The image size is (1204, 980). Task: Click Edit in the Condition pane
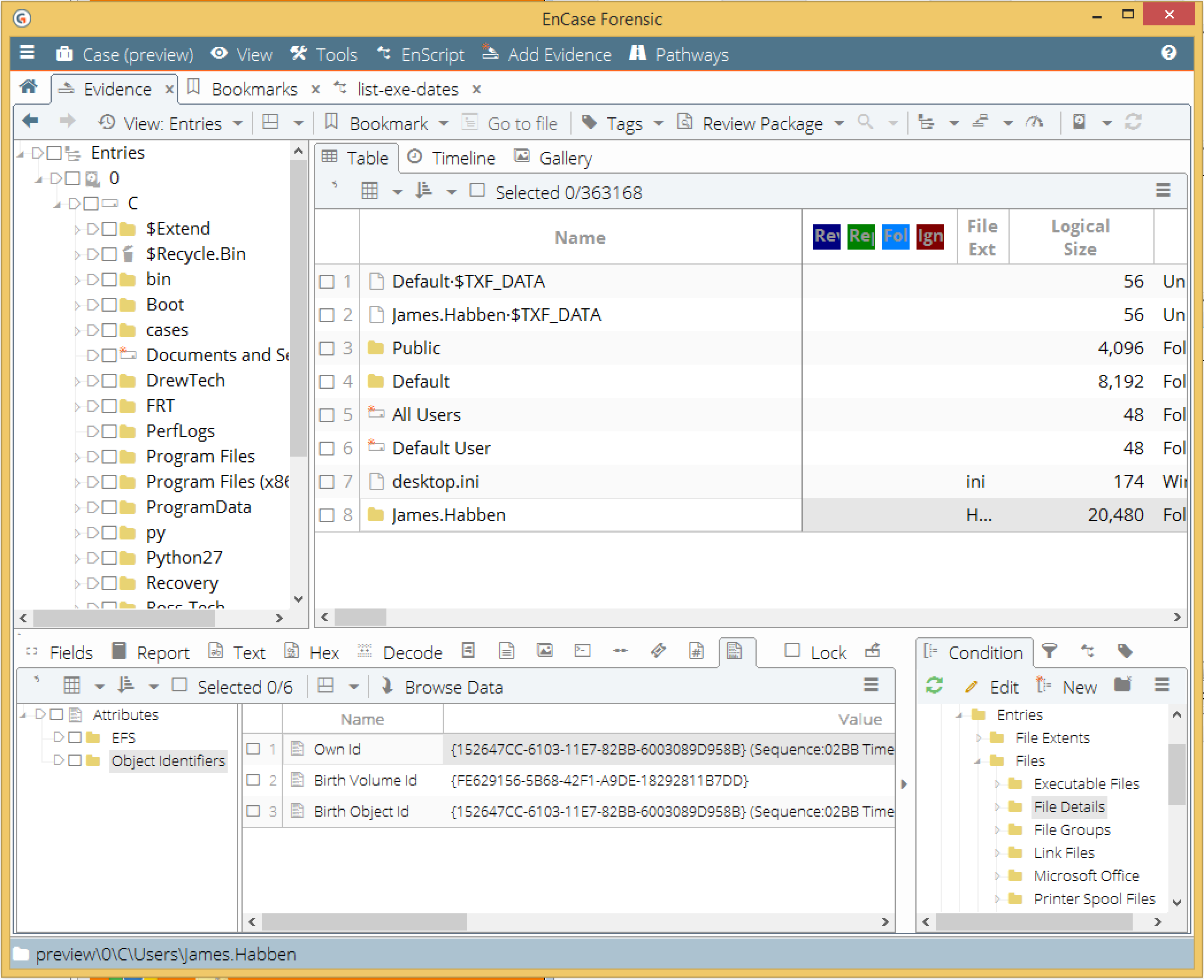click(992, 687)
